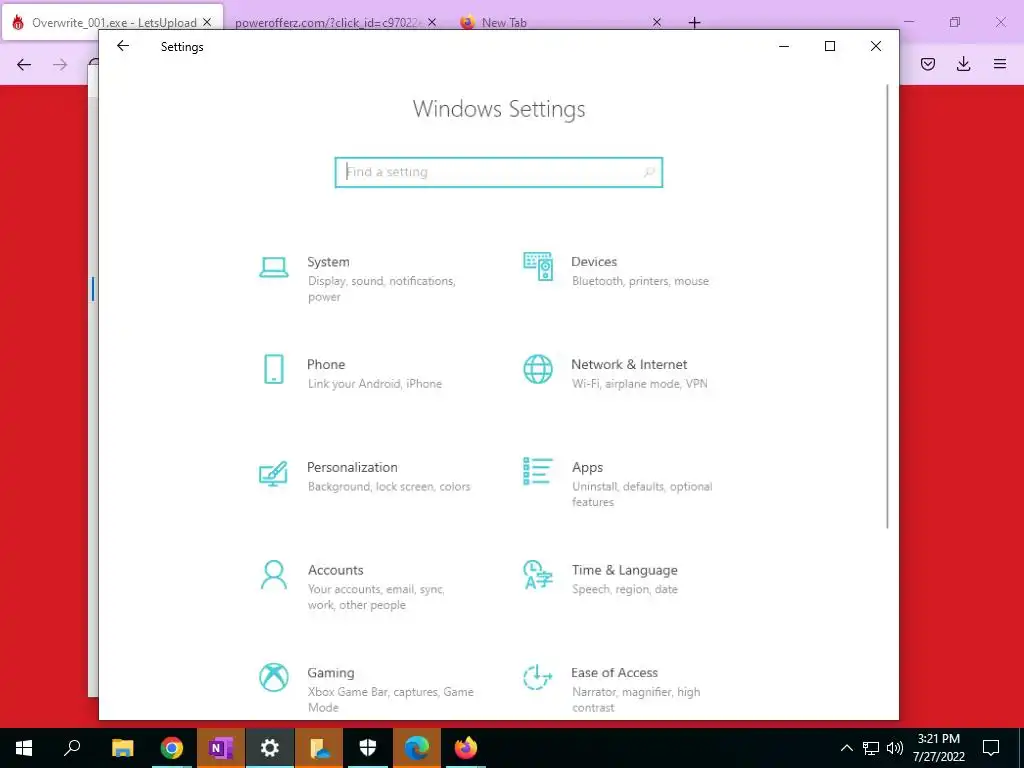
Task: Open the Firefox hamburger application menu
Action: (1000, 64)
